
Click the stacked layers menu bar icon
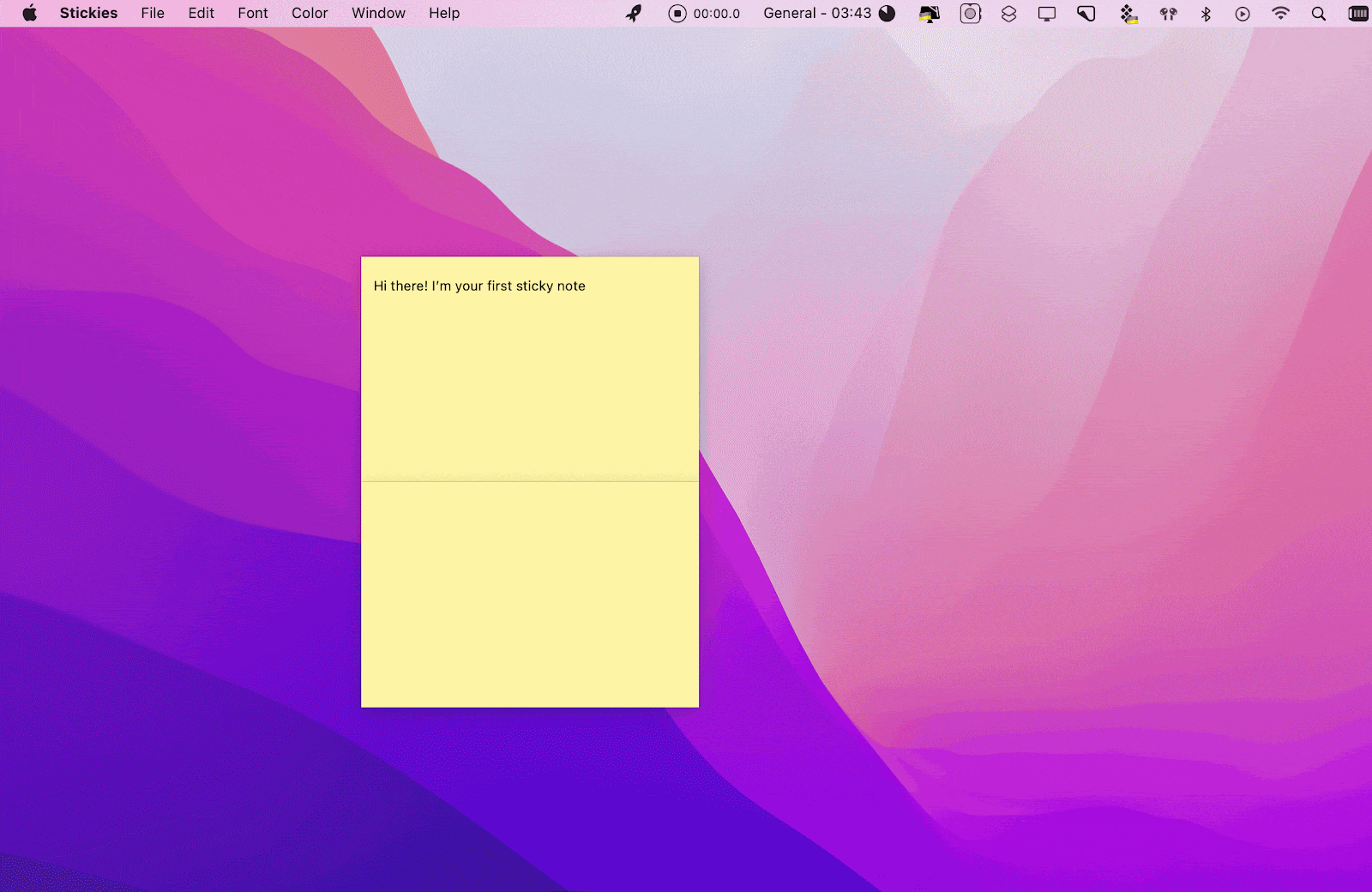tap(1008, 13)
